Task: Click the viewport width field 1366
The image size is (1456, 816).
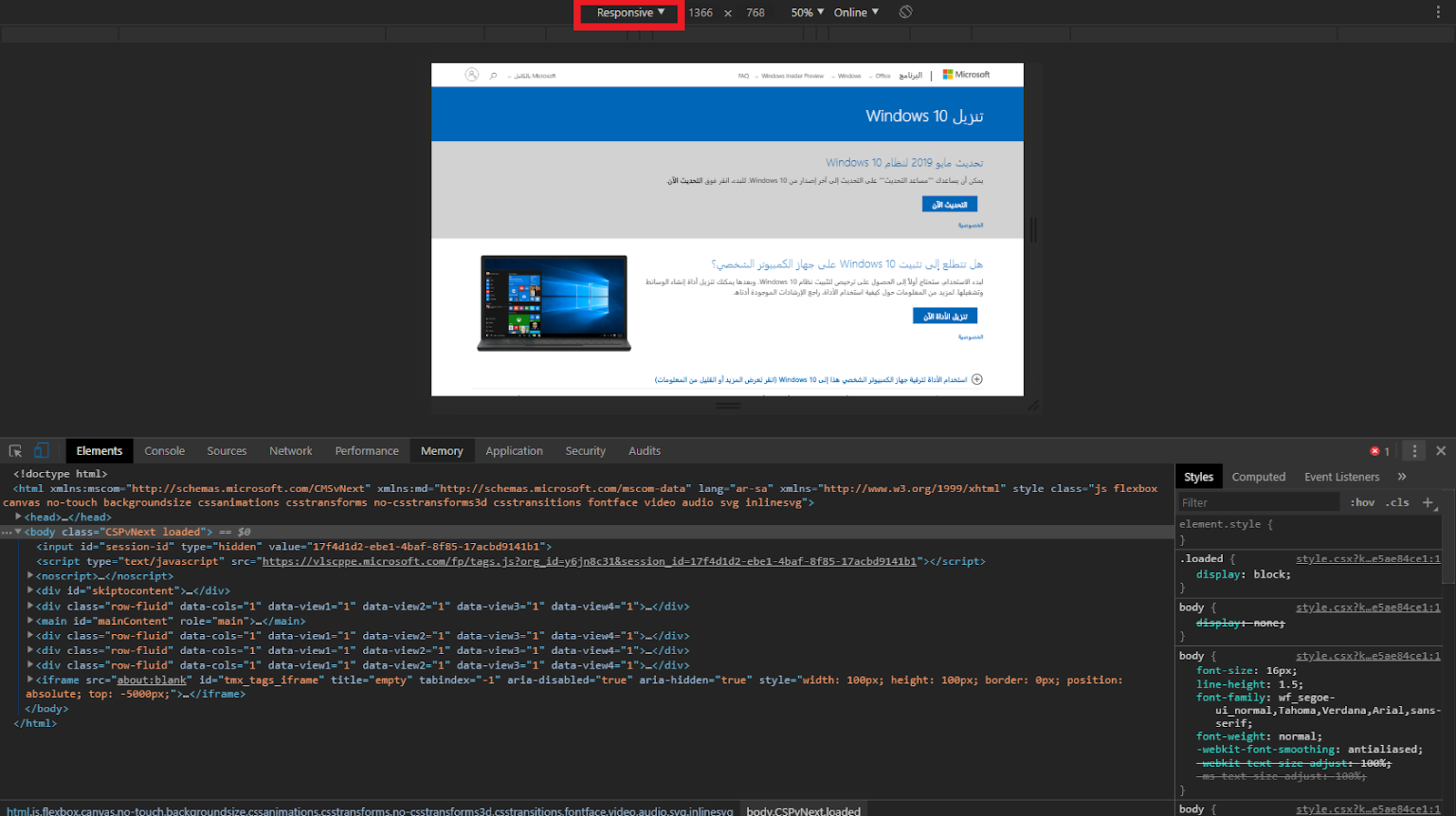Action: pyautogui.click(x=701, y=13)
